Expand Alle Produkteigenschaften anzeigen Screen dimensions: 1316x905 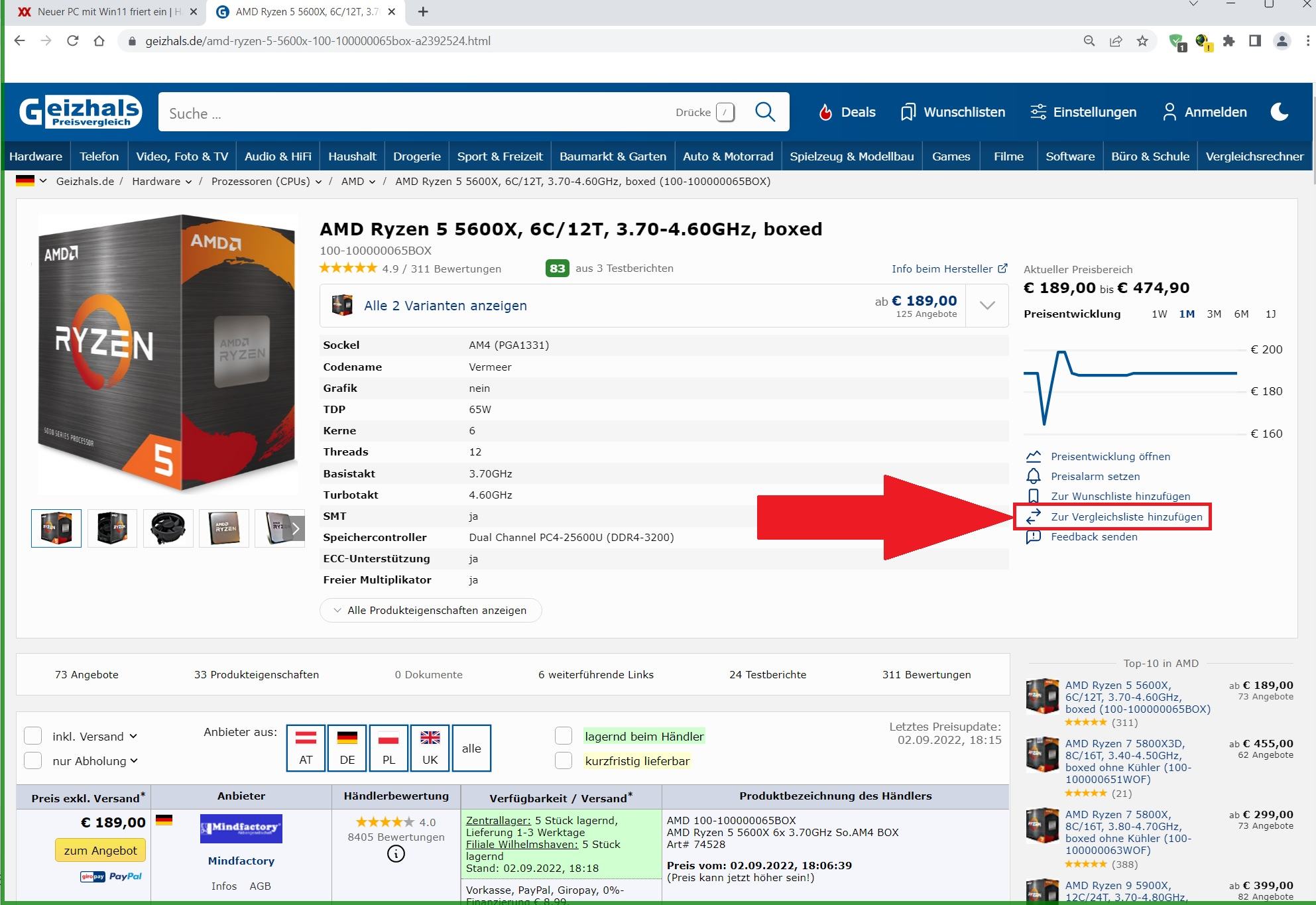pos(430,610)
